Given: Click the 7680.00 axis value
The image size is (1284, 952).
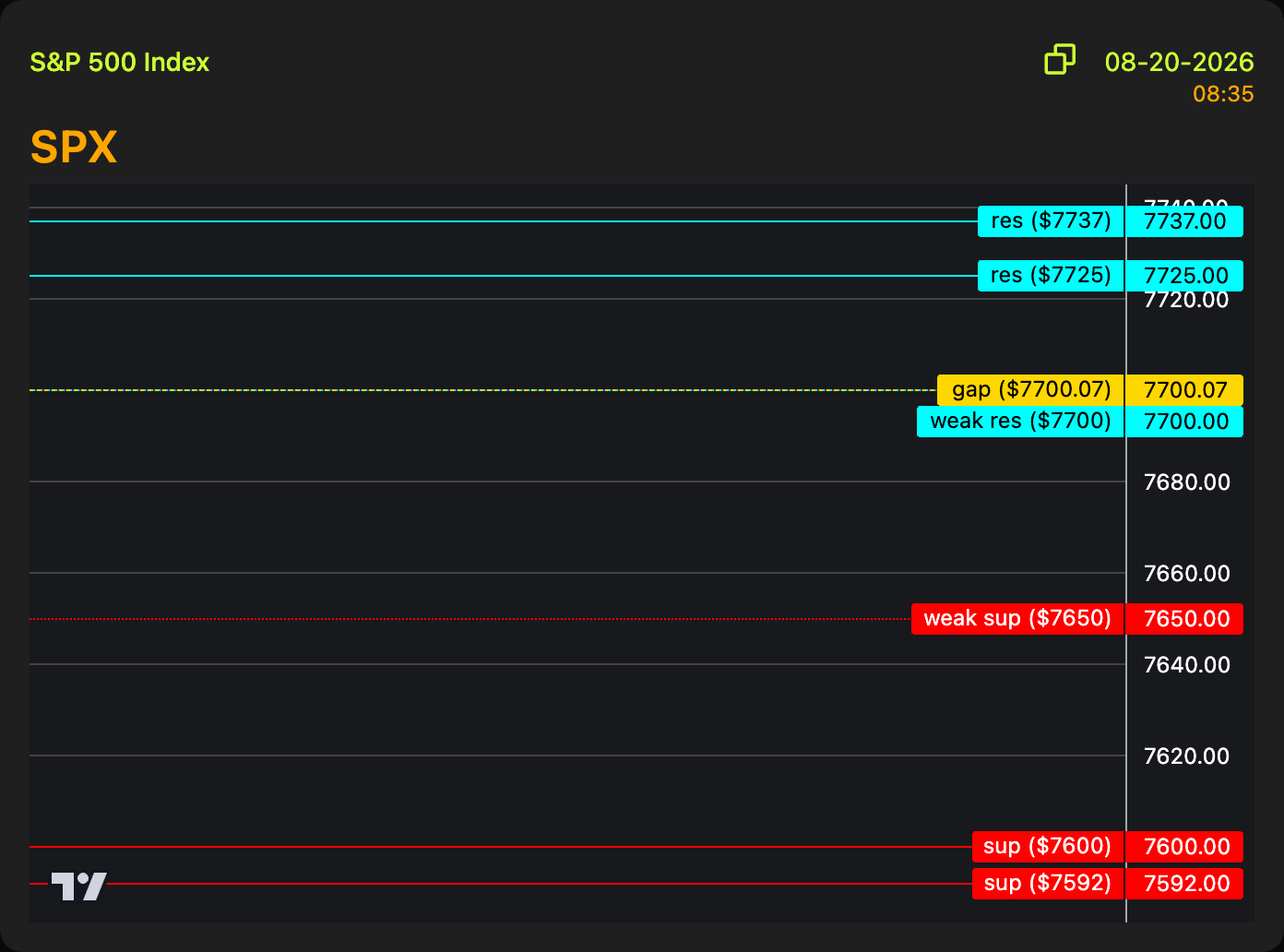Looking at the screenshot, I should coord(1186,482).
